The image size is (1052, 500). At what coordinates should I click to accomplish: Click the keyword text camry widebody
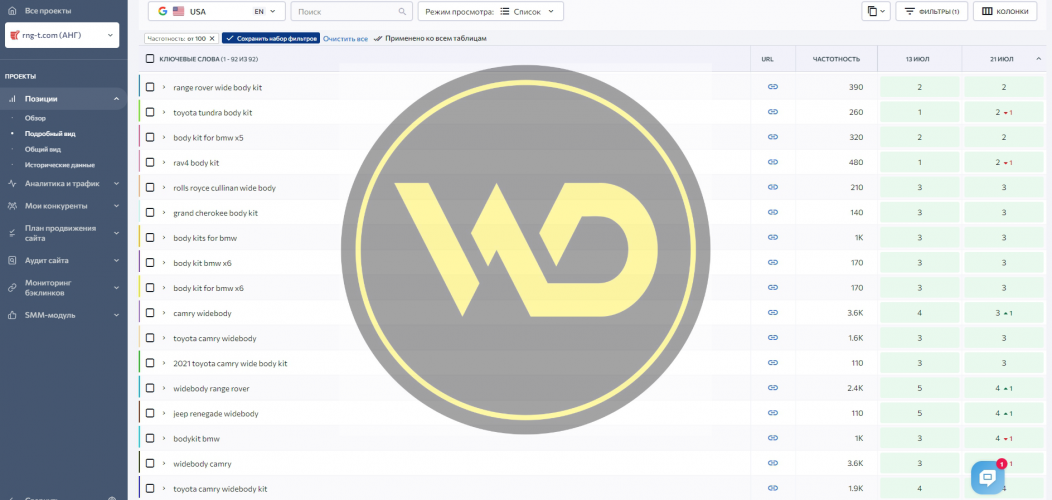pos(203,313)
